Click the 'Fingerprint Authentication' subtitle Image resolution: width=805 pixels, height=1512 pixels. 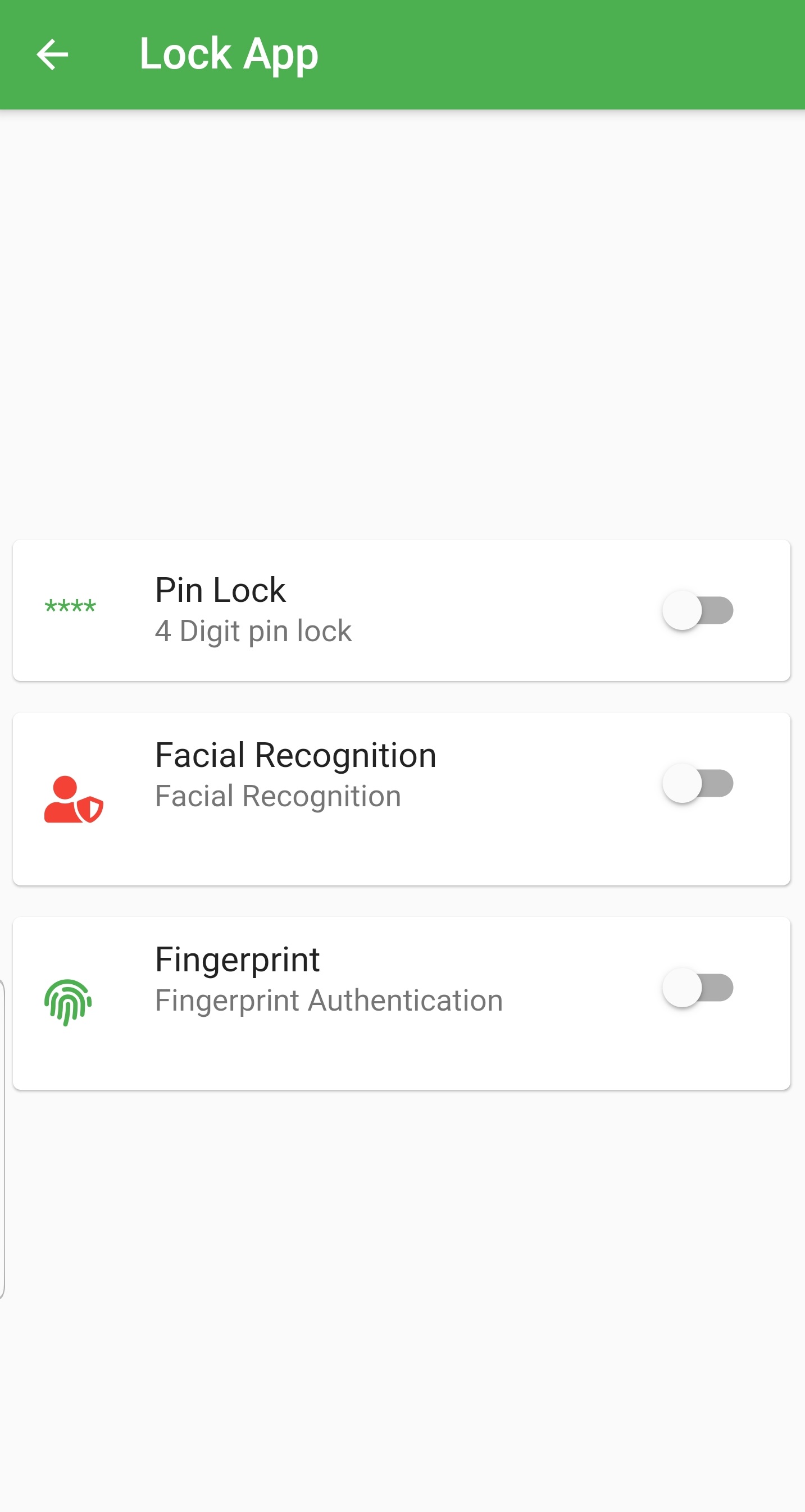[329, 1001]
